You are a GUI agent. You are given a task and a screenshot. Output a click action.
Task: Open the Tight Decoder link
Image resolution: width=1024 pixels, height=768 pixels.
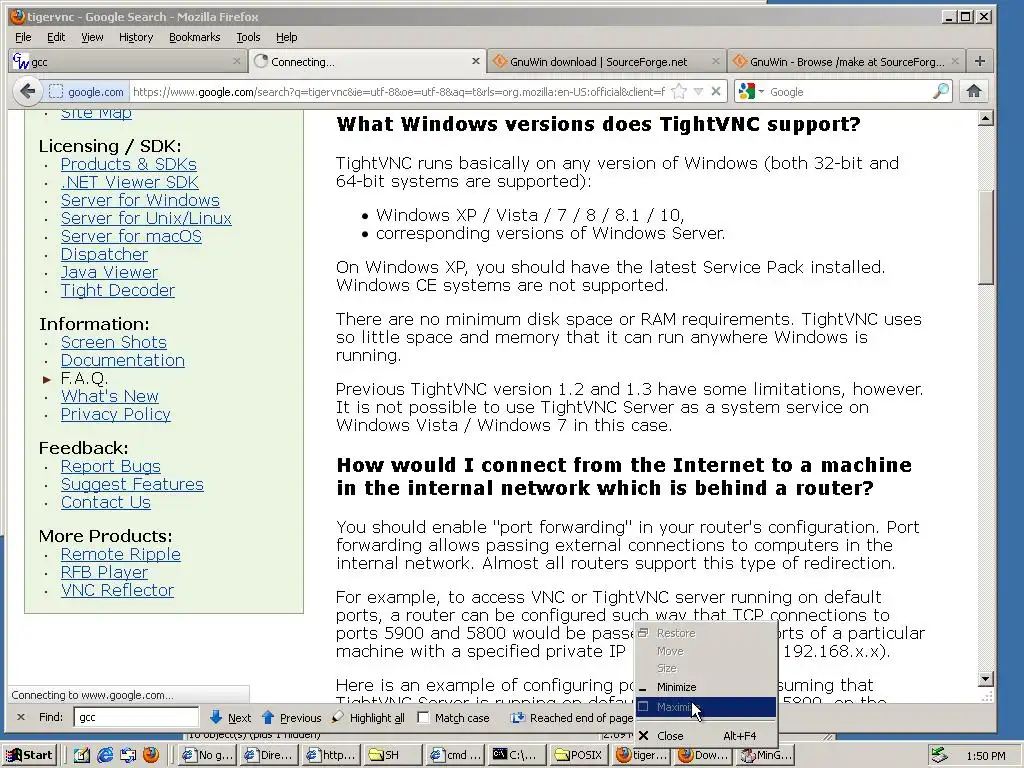pyautogui.click(x=118, y=290)
